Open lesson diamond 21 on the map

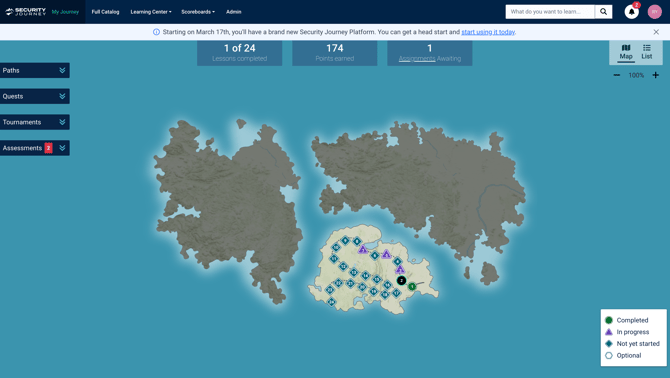click(350, 283)
